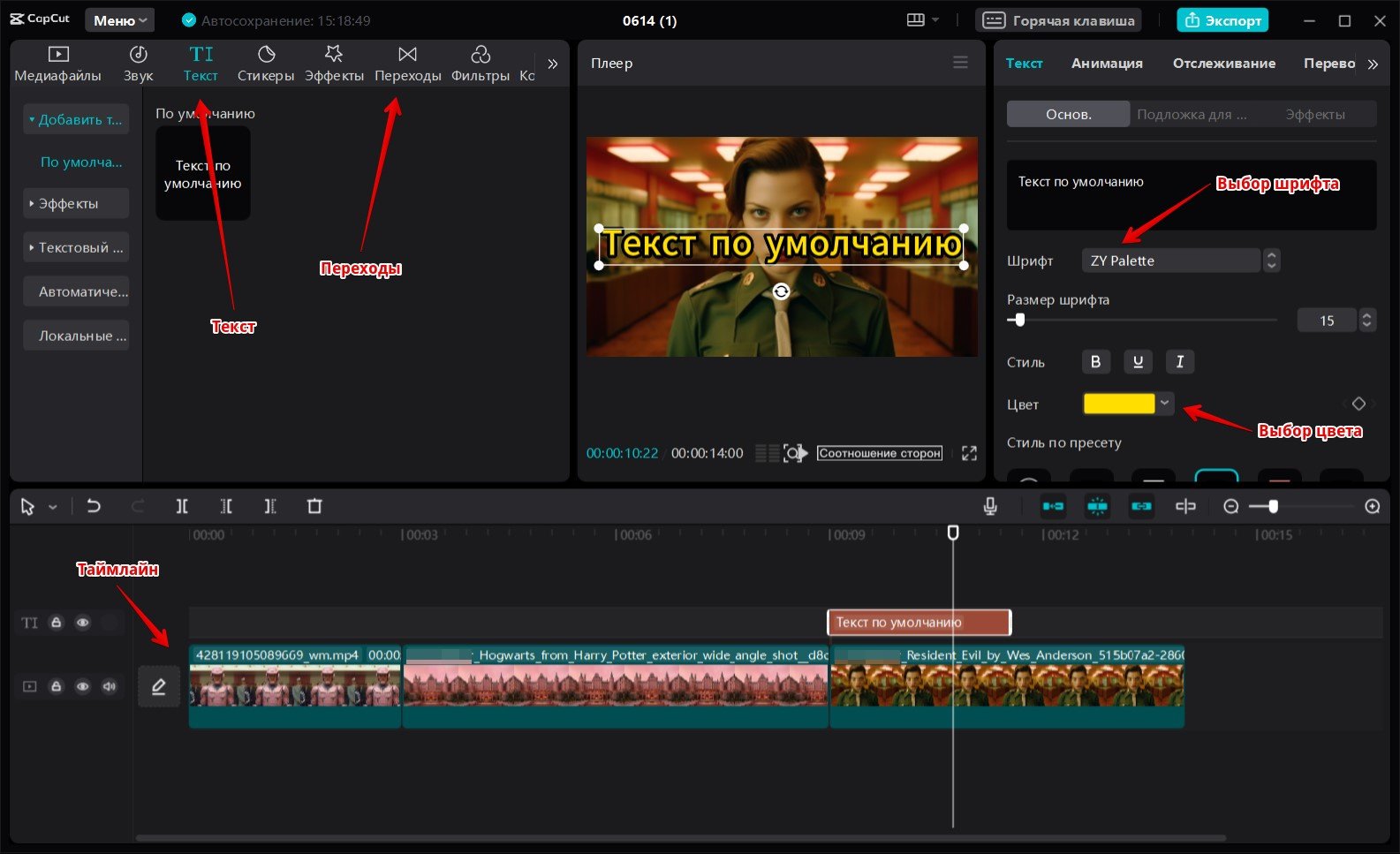Open the Фильтры filters panel
1400x854 pixels.
[481, 64]
